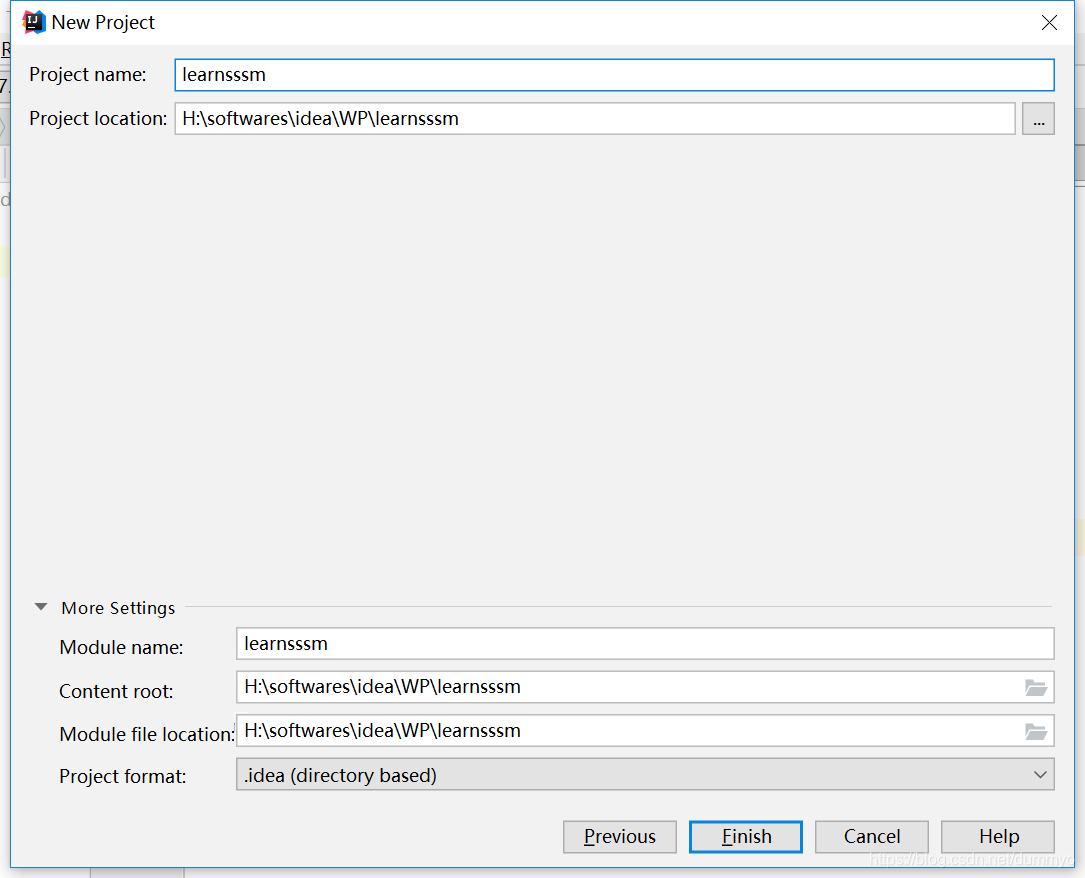Collapse the More Settings section
Image resolution: width=1085 pixels, height=878 pixels.
tap(42, 607)
